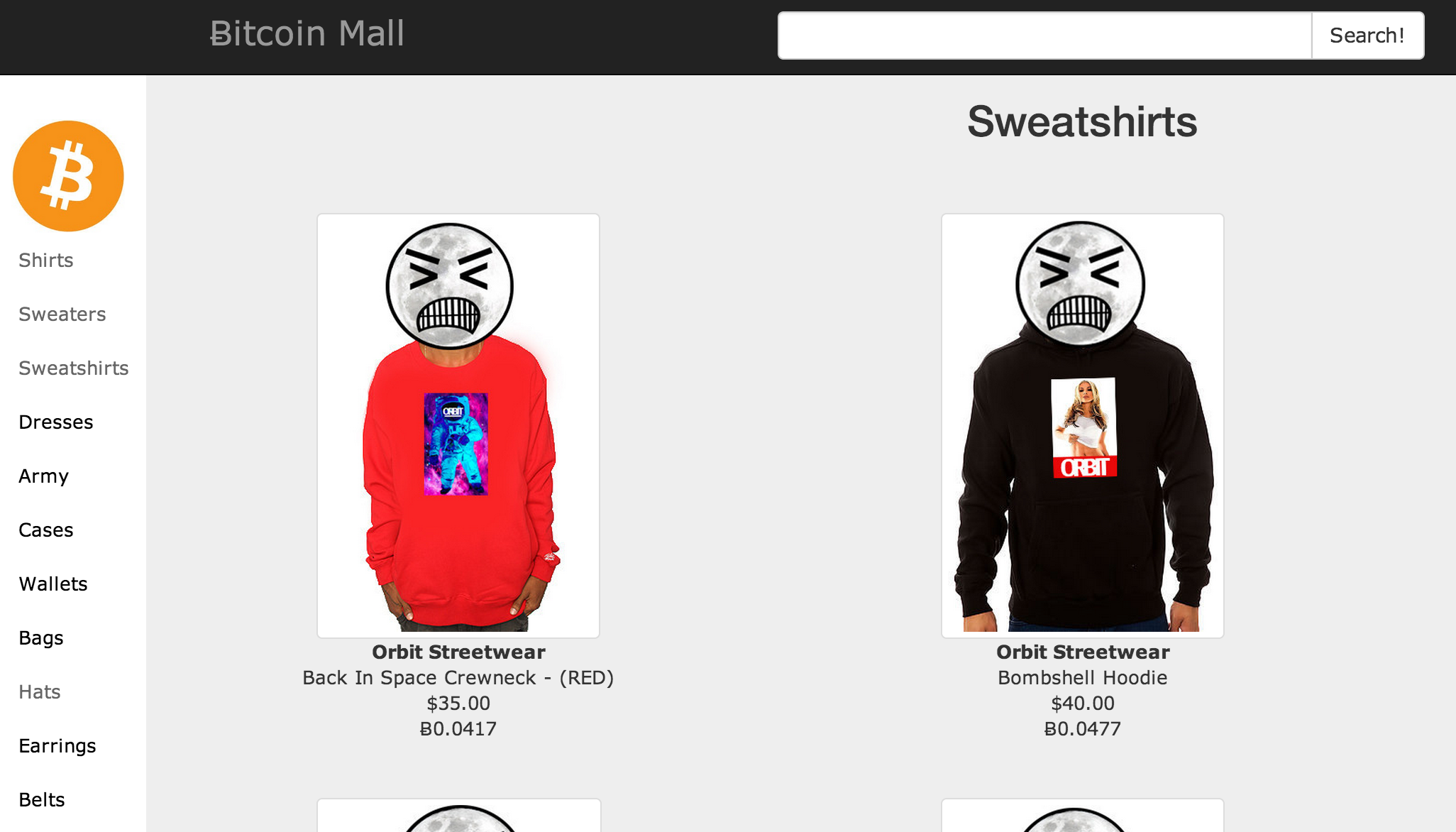
Task: Click Orbit Streetwear brand above Bombshell Hoodie
Action: pos(1083,652)
